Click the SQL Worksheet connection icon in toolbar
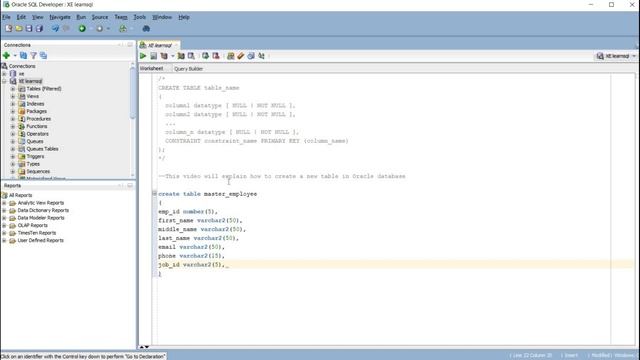640x360 pixels. [x=123, y=29]
